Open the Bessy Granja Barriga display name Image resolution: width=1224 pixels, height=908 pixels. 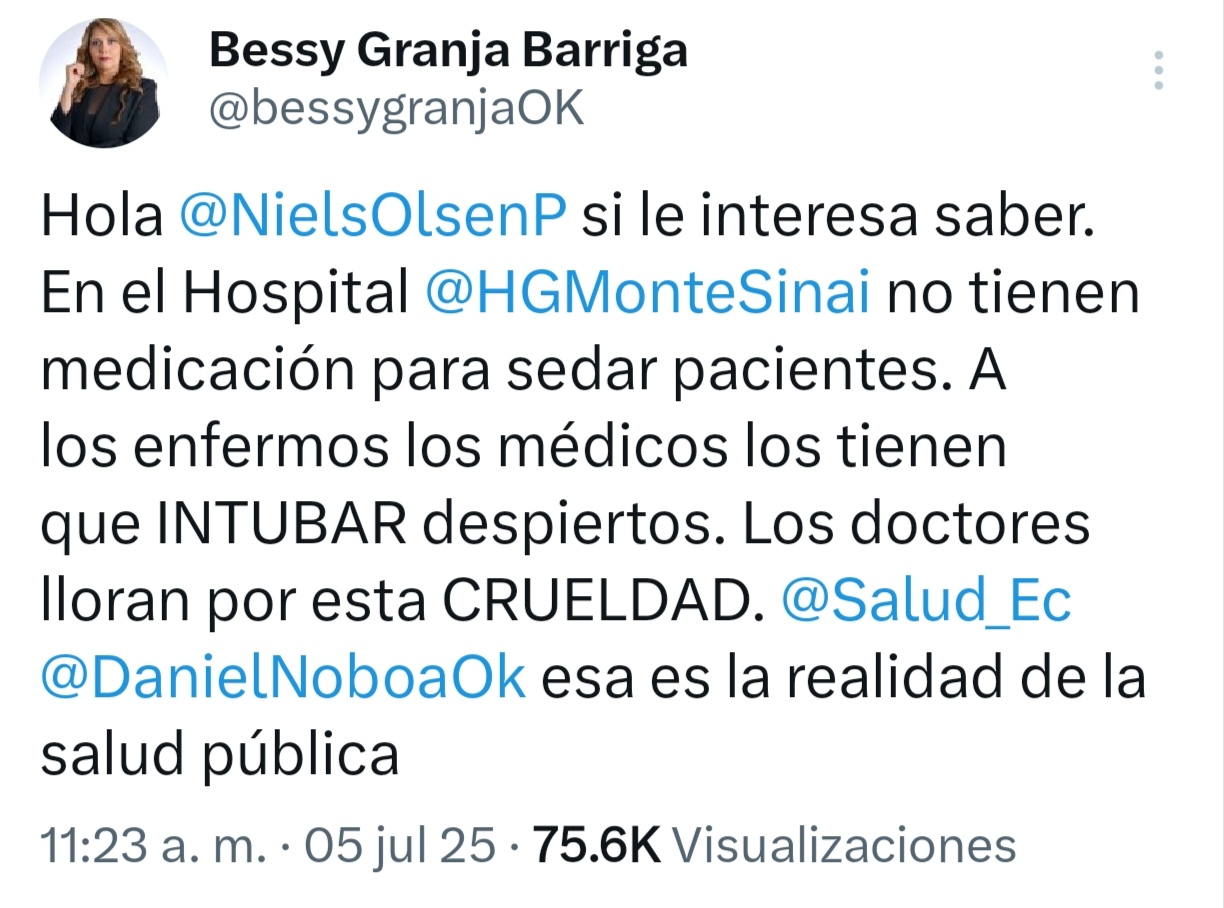(448, 49)
